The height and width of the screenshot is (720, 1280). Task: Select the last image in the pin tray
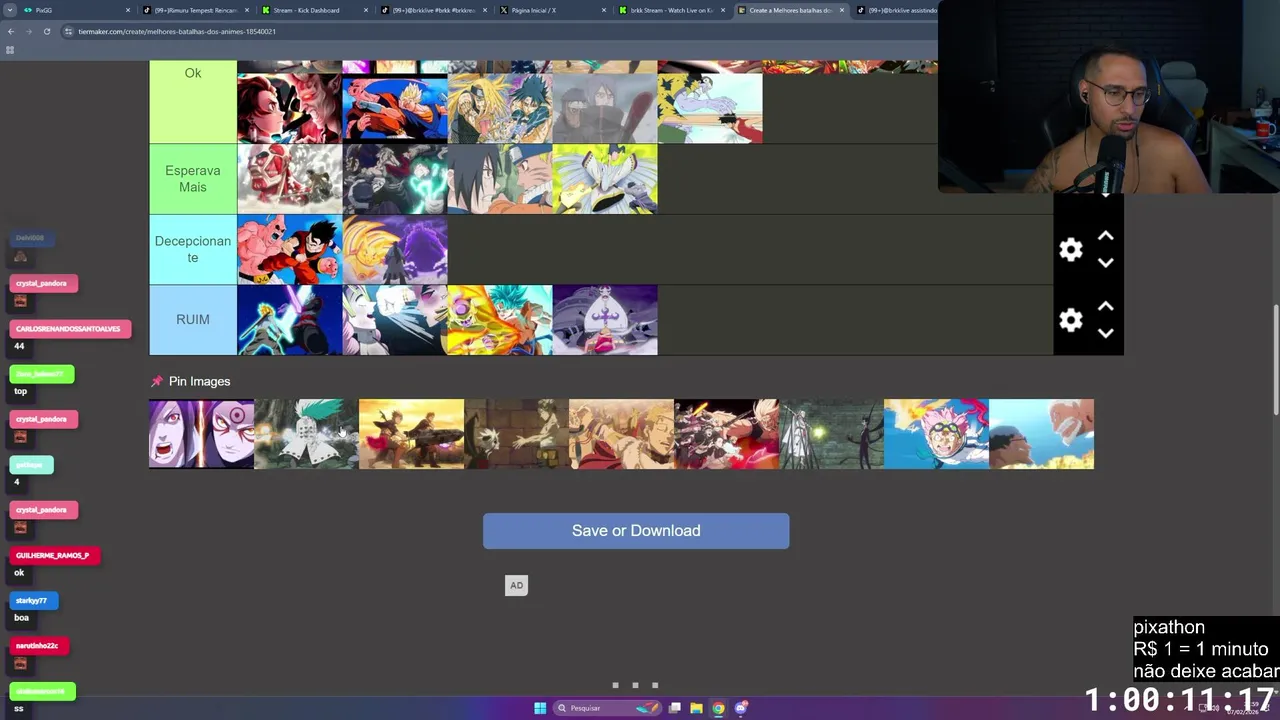pyautogui.click(x=1041, y=434)
